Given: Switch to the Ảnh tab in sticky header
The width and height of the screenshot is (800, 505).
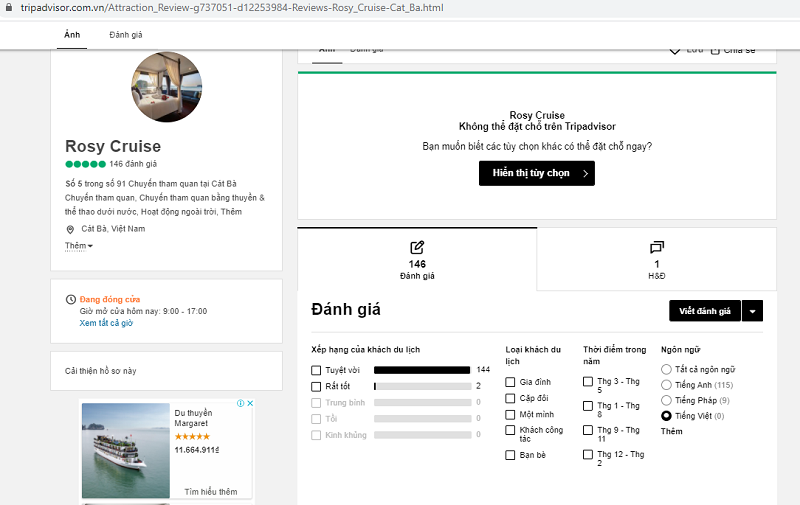Looking at the screenshot, I should coord(72,35).
